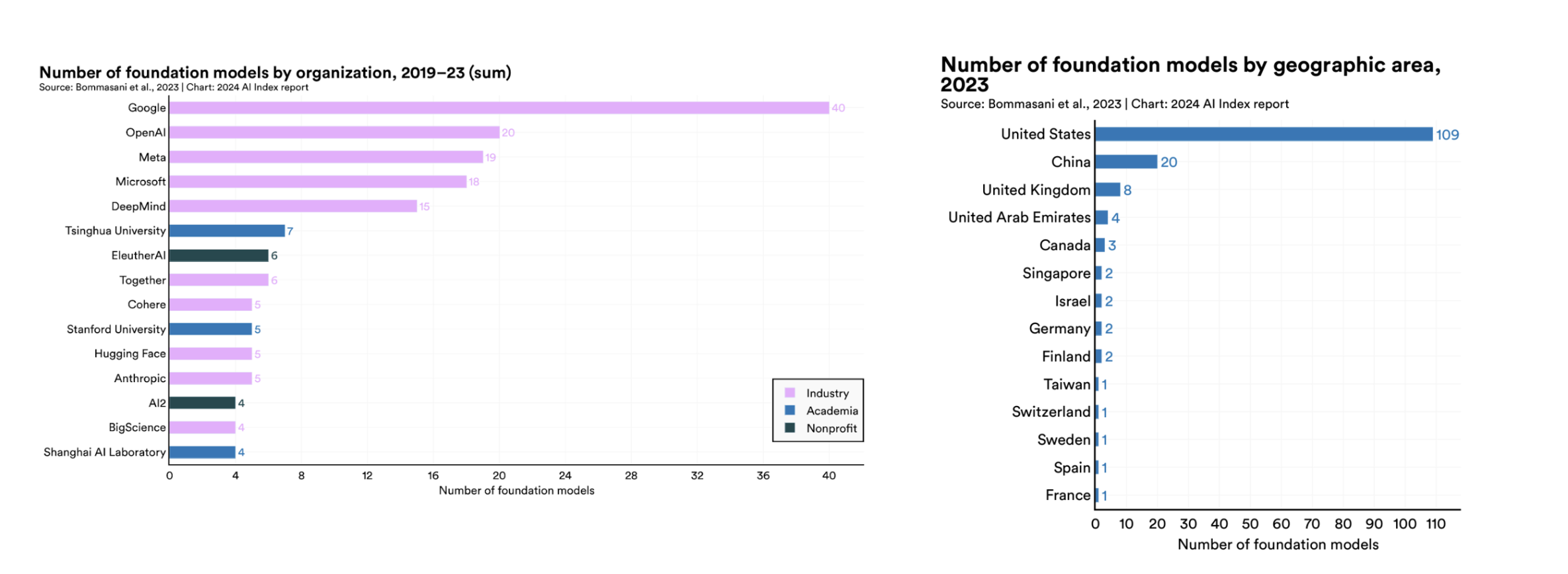The width and height of the screenshot is (1568, 574).
Task: Click the 'Germany' label
Action: tap(1060, 329)
